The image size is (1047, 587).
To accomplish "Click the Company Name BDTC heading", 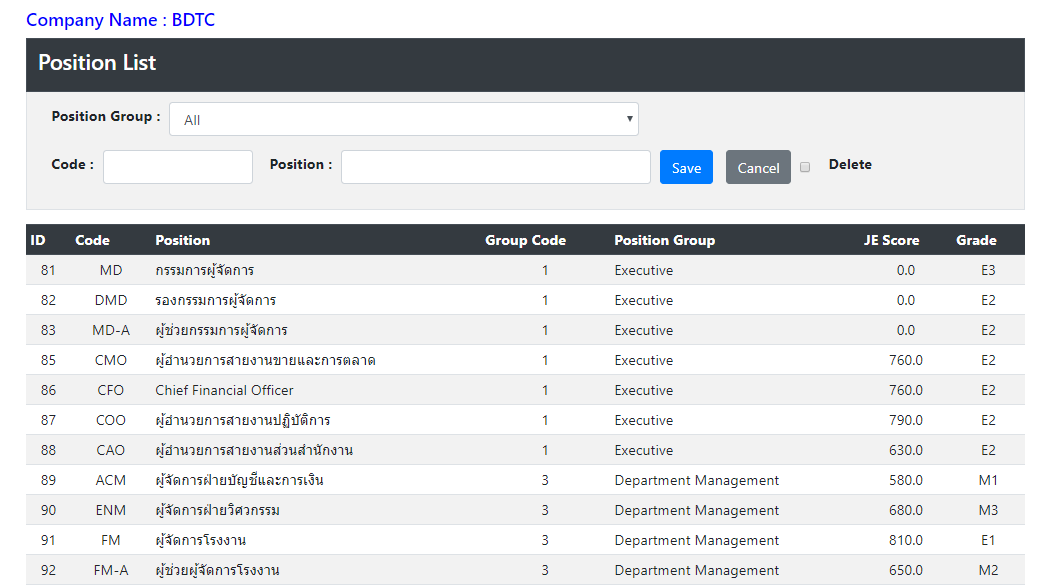I will tap(120, 20).
